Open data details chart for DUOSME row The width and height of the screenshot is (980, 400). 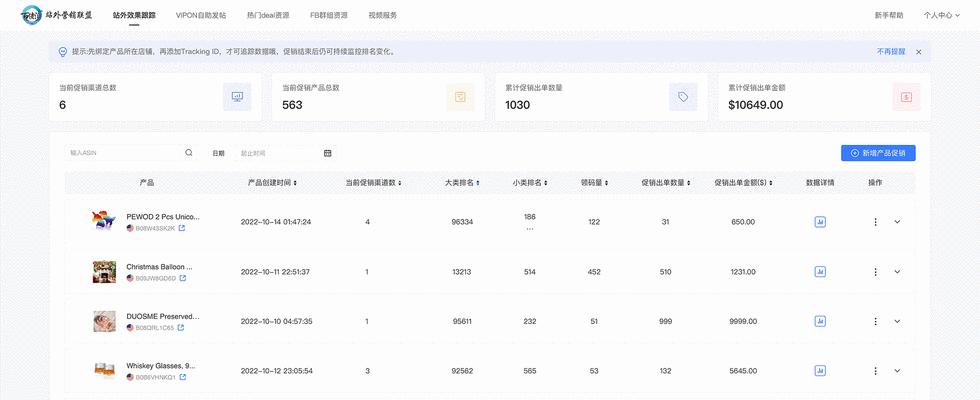(x=820, y=321)
